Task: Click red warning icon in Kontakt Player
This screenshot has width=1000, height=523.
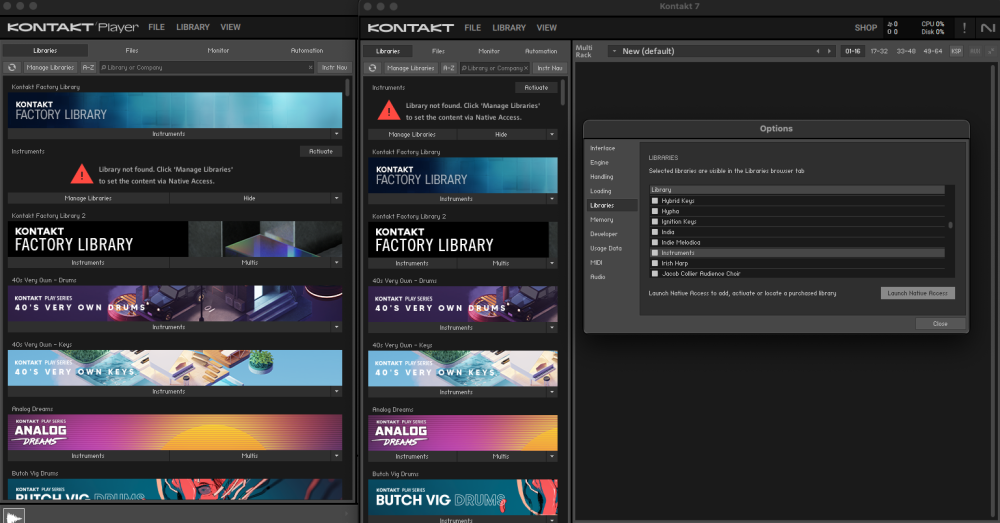Action: (82, 174)
